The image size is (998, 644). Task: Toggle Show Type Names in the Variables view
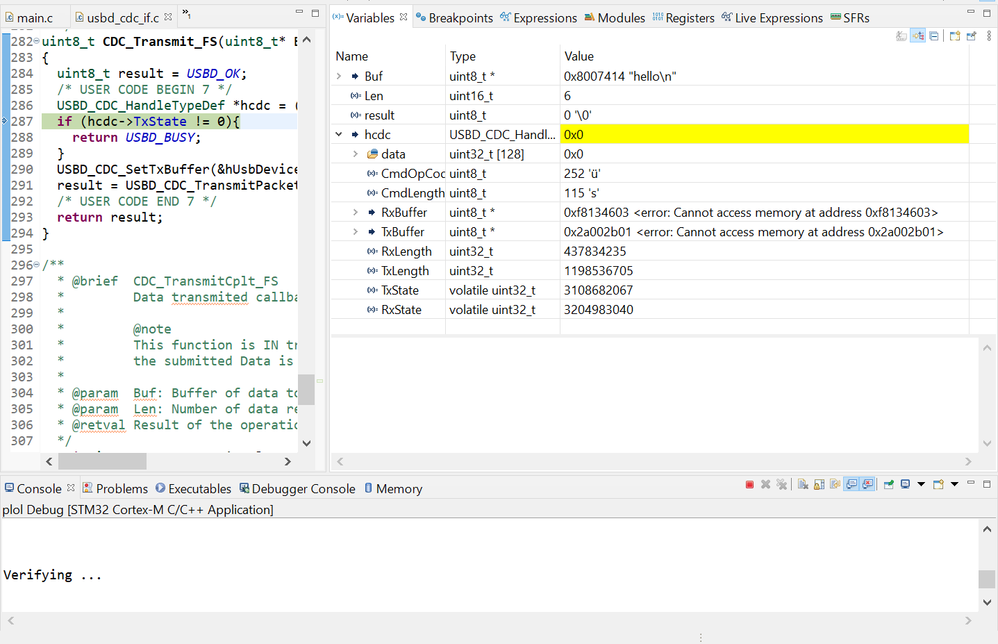click(x=901, y=36)
